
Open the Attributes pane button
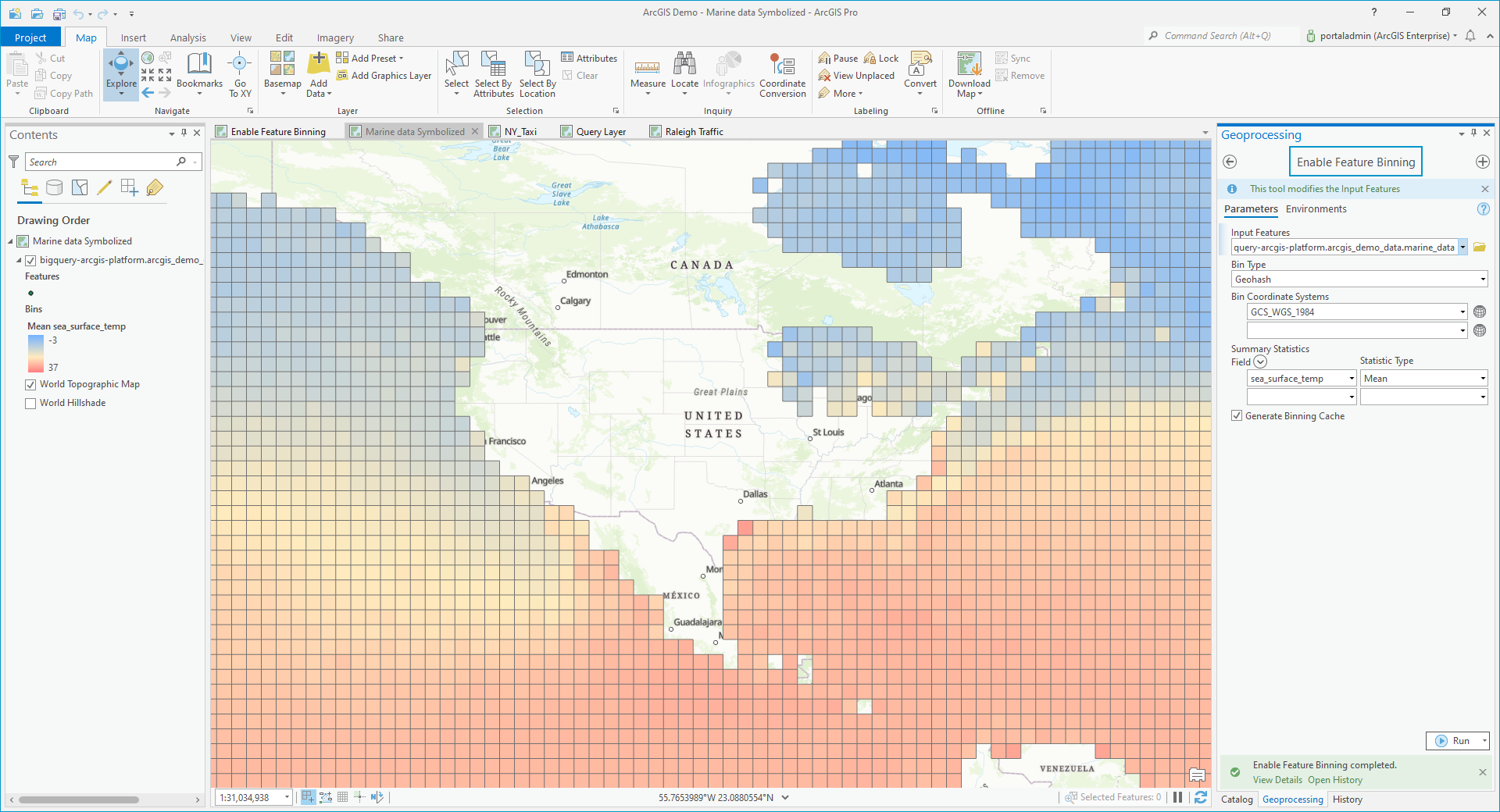(589, 59)
